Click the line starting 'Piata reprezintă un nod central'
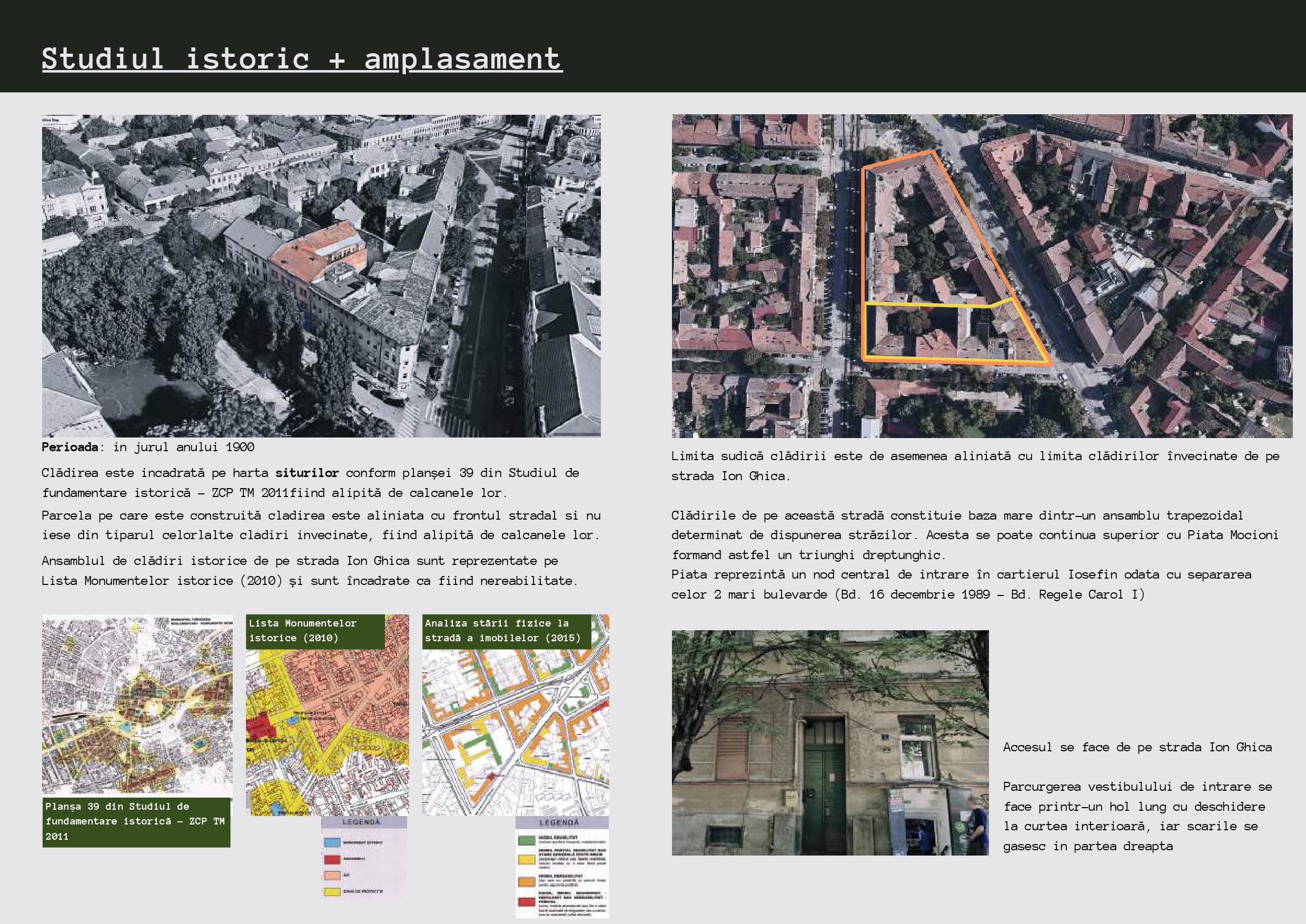 click(962, 574)
